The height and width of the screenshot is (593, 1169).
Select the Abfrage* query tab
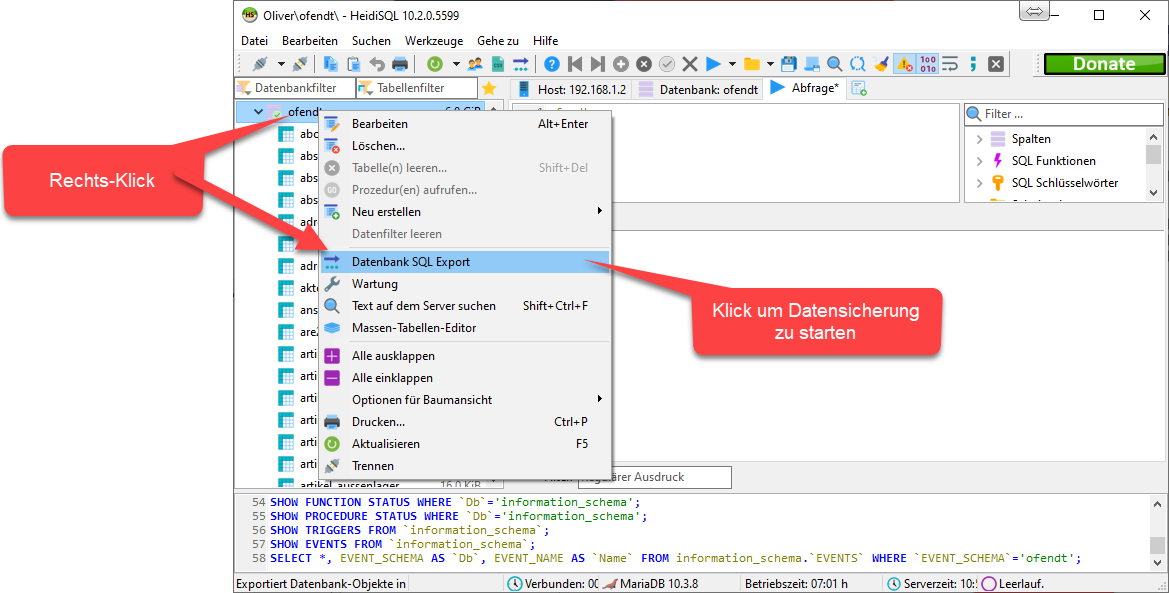pos(804,89)
